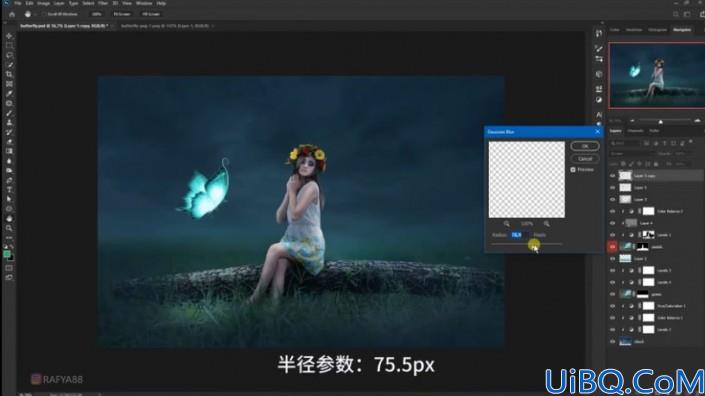Open the Image menu

click(x=44, y=3)
